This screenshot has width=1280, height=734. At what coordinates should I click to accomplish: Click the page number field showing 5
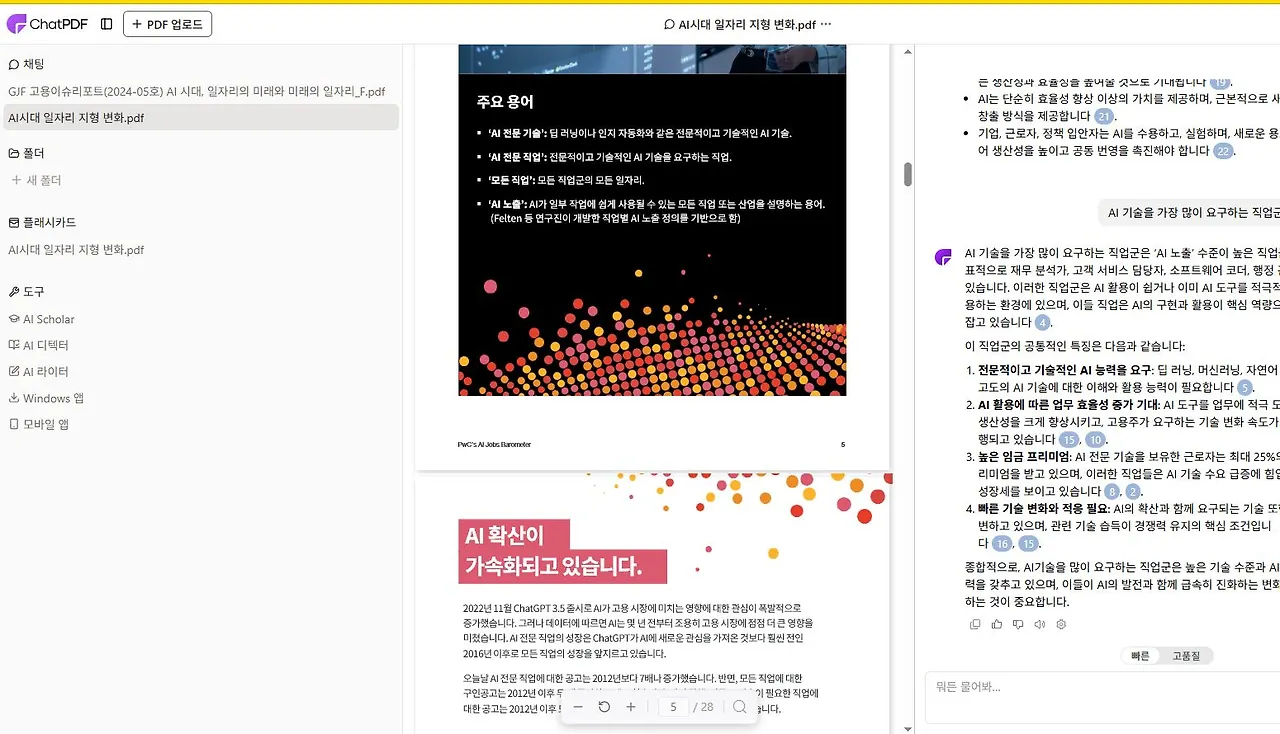(673, 707)
